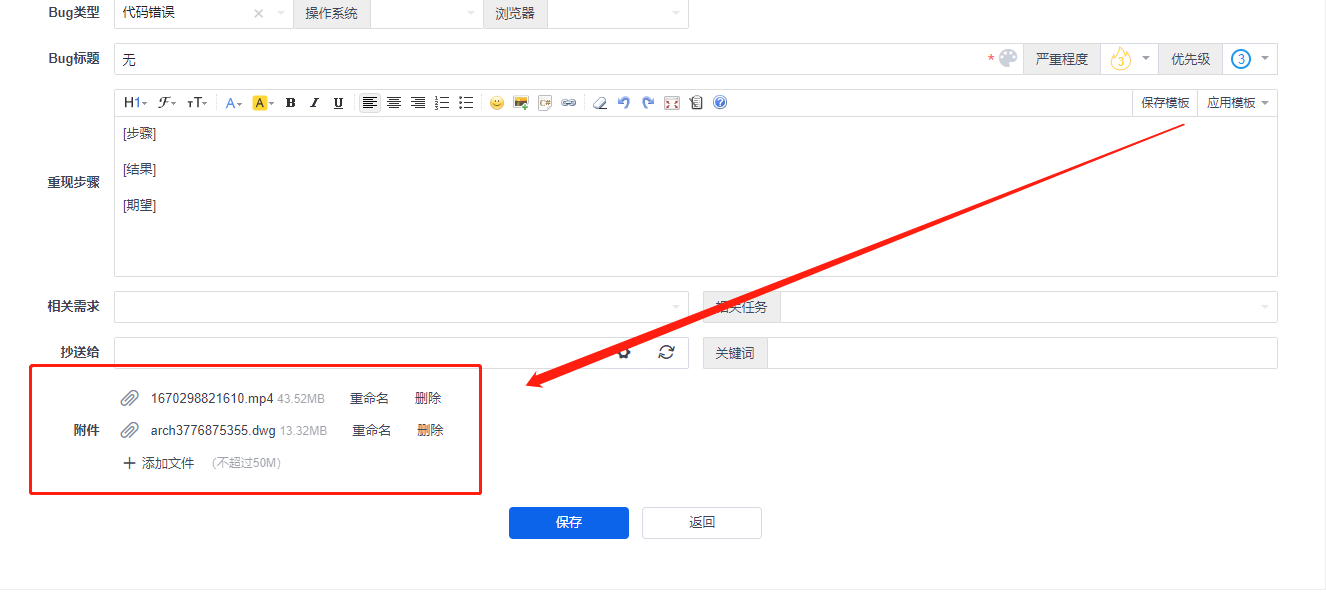
Task: Align text right
Action: click(418, 103)
